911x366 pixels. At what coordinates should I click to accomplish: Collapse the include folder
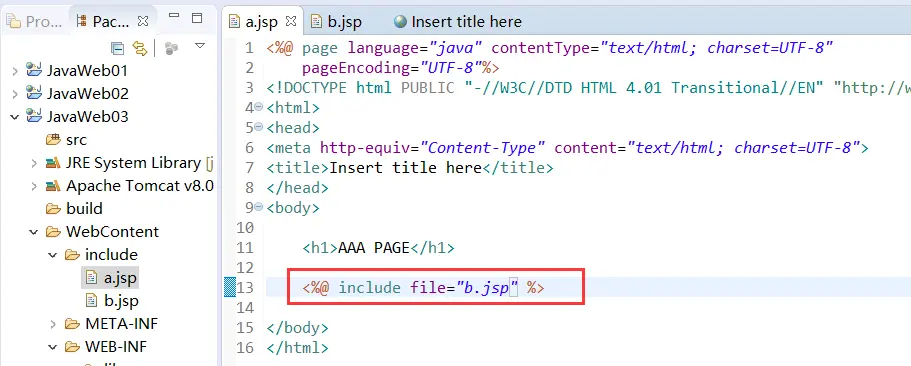(53, 254)
